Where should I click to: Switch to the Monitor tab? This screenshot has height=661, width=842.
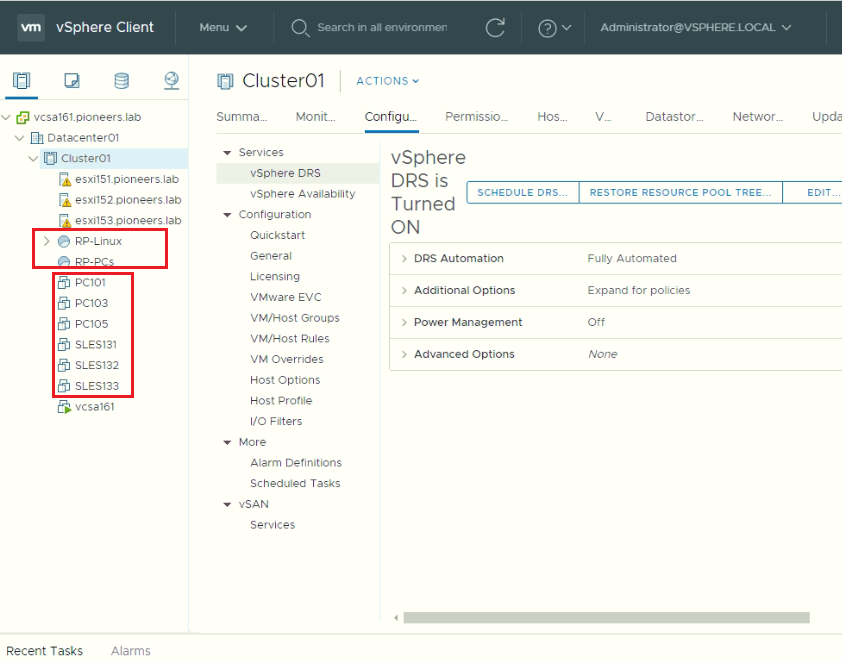pos(316,117)
